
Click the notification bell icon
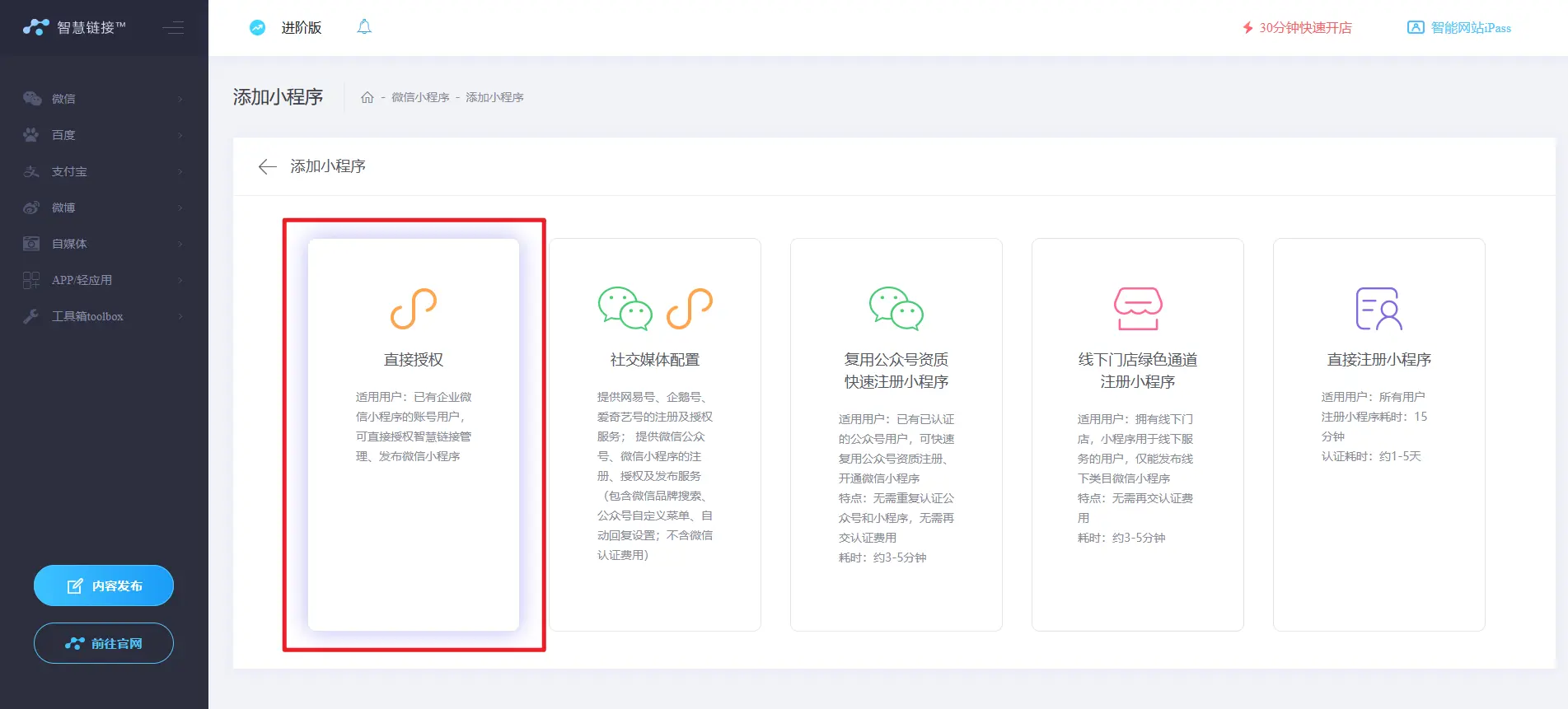pyautogui.click(x=364, y=27)
